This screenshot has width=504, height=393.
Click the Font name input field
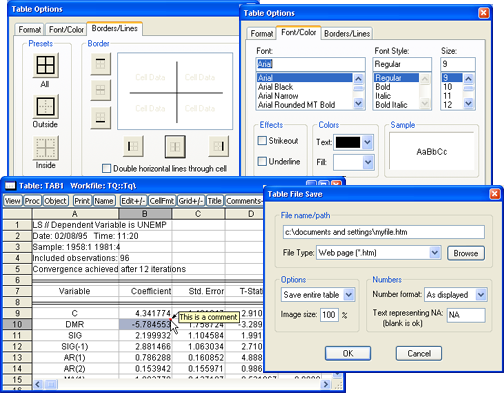[310, 64]
